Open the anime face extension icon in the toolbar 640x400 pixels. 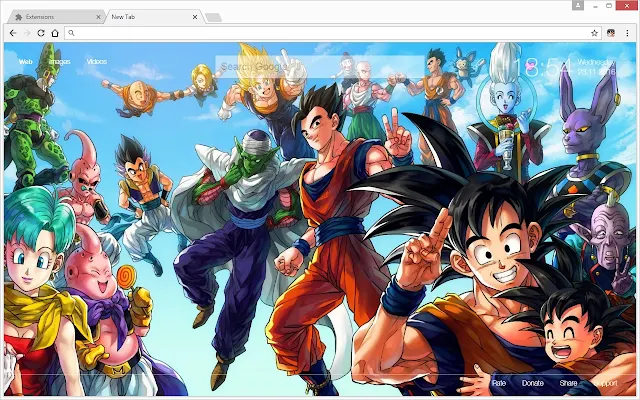pos(611,33)
